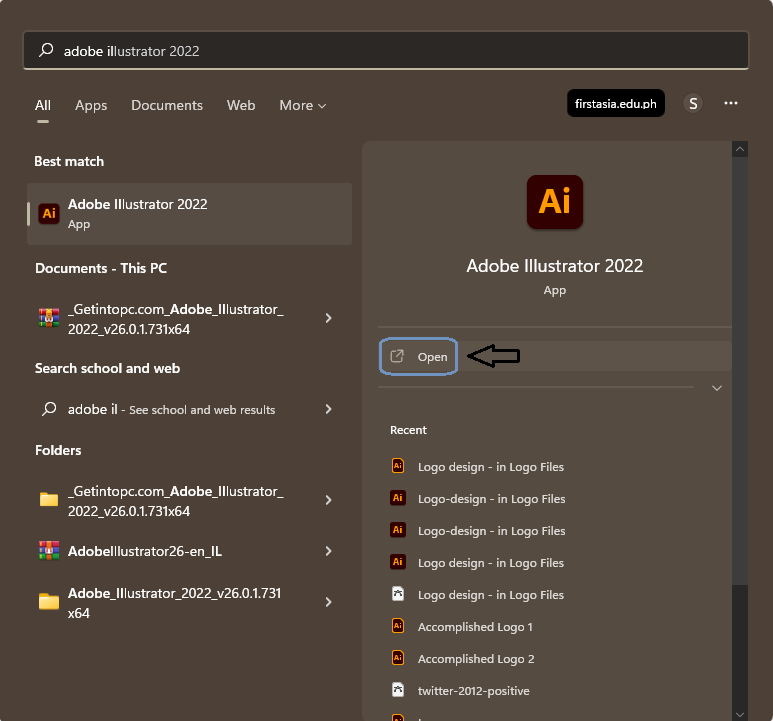
Task: Click the search box containing adobe illustrator 2022
Action: pyautogui.click(x=386, y=50)
